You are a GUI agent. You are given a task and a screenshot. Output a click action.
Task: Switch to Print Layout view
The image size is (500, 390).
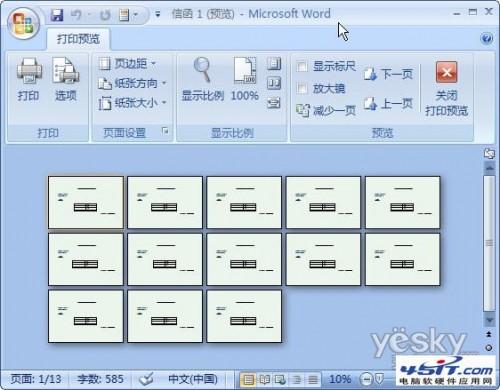pyautogui.click(x=248, y=379)
